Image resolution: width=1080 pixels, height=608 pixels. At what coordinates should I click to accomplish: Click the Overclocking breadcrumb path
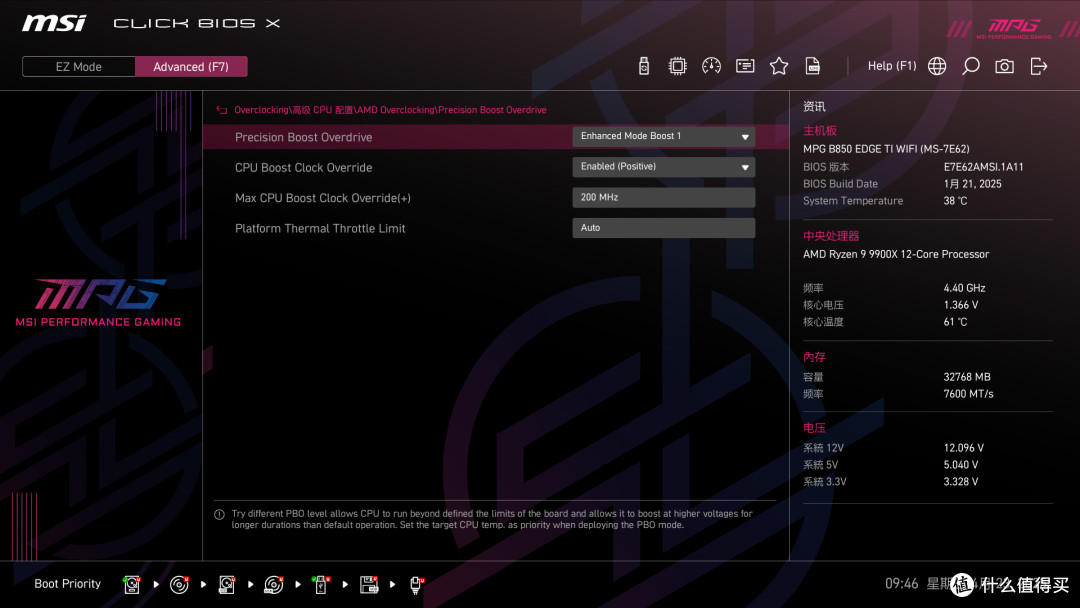(390, 110)
